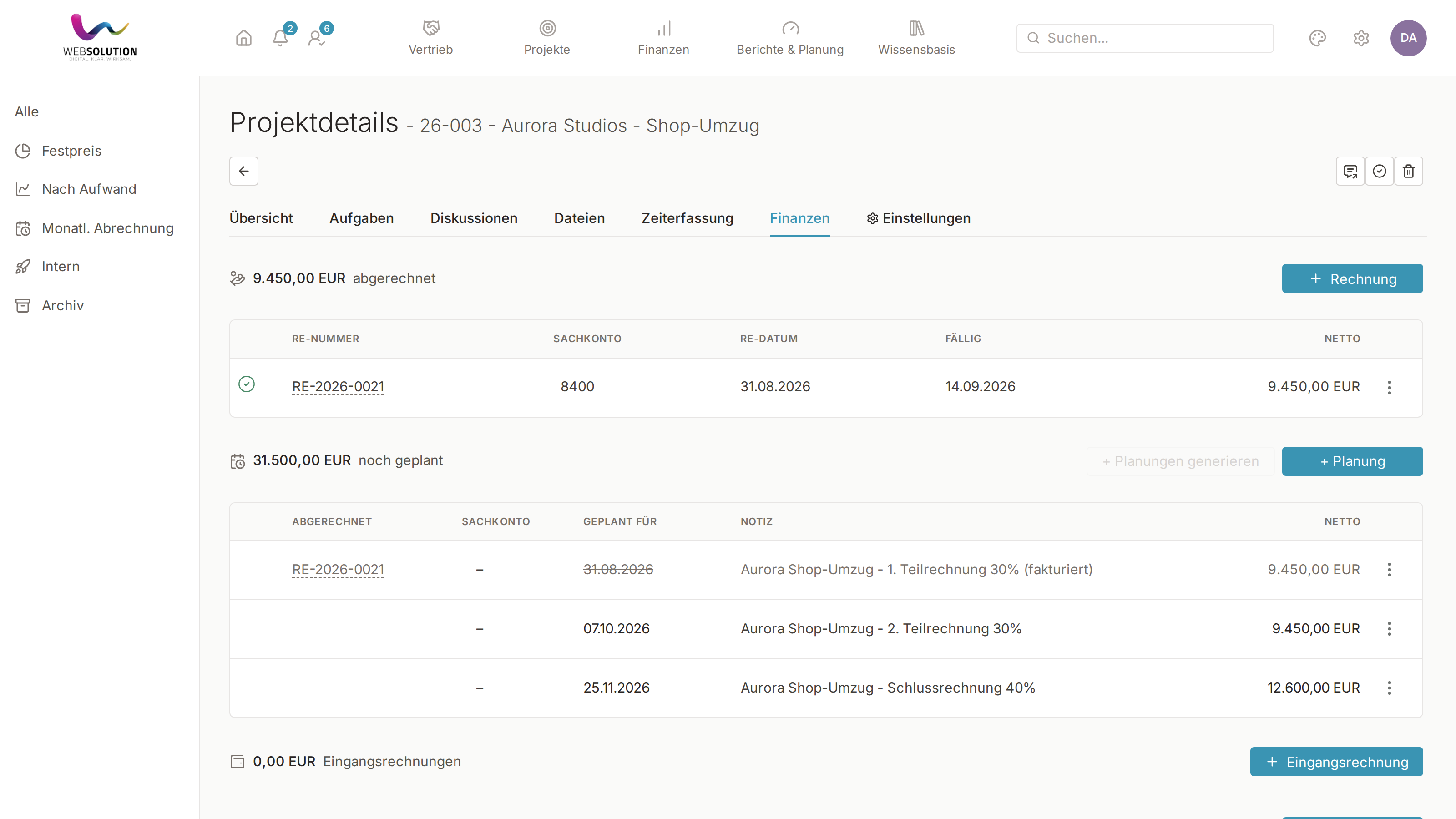Open invoice link RE-2026-0021 in the invoice table
Image resolution: width=1456 pixels, height=819 pixels.
[338, 387]
